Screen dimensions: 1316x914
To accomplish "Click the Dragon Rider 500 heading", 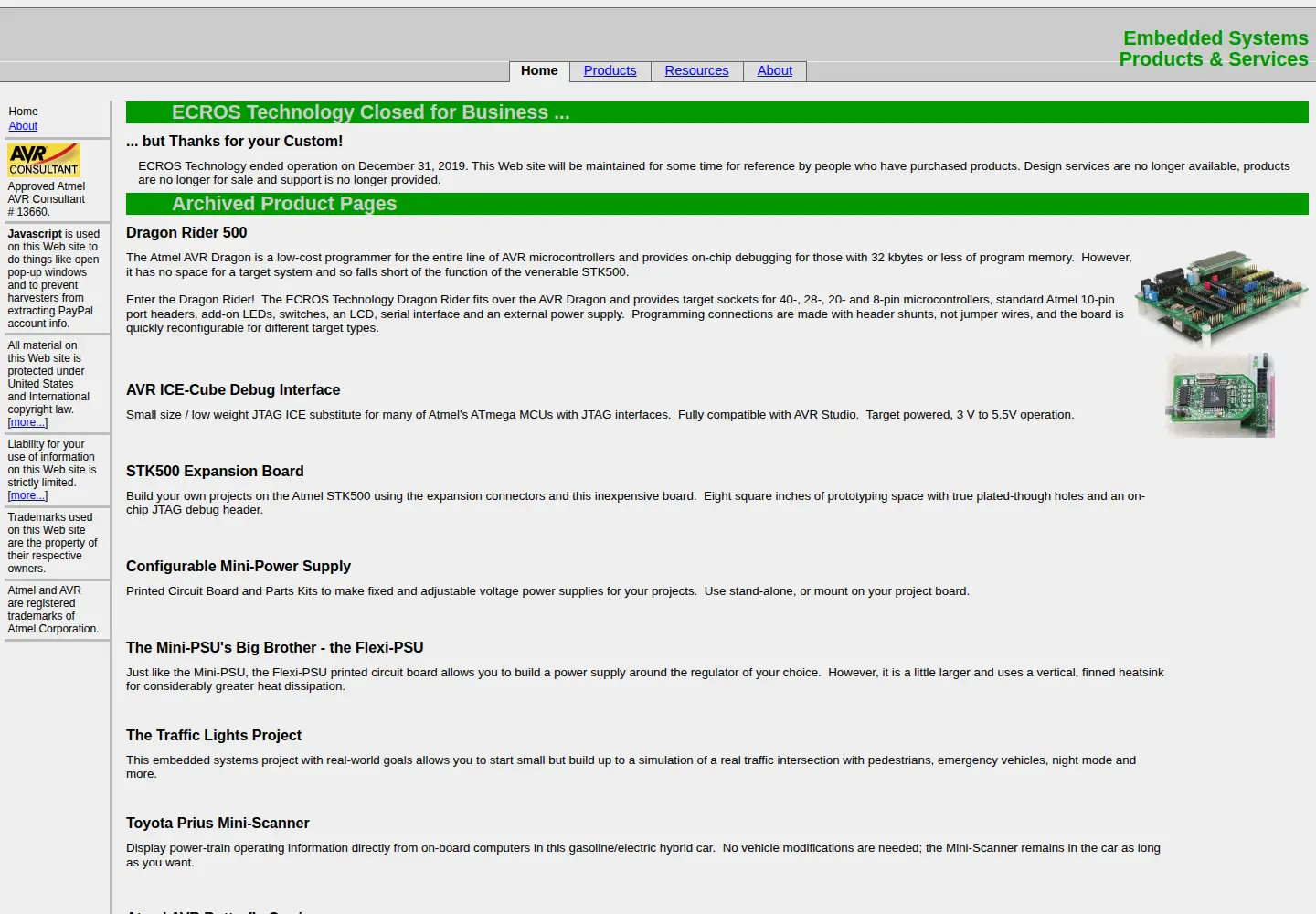I will pyautogui.click(x=186, y=233).
